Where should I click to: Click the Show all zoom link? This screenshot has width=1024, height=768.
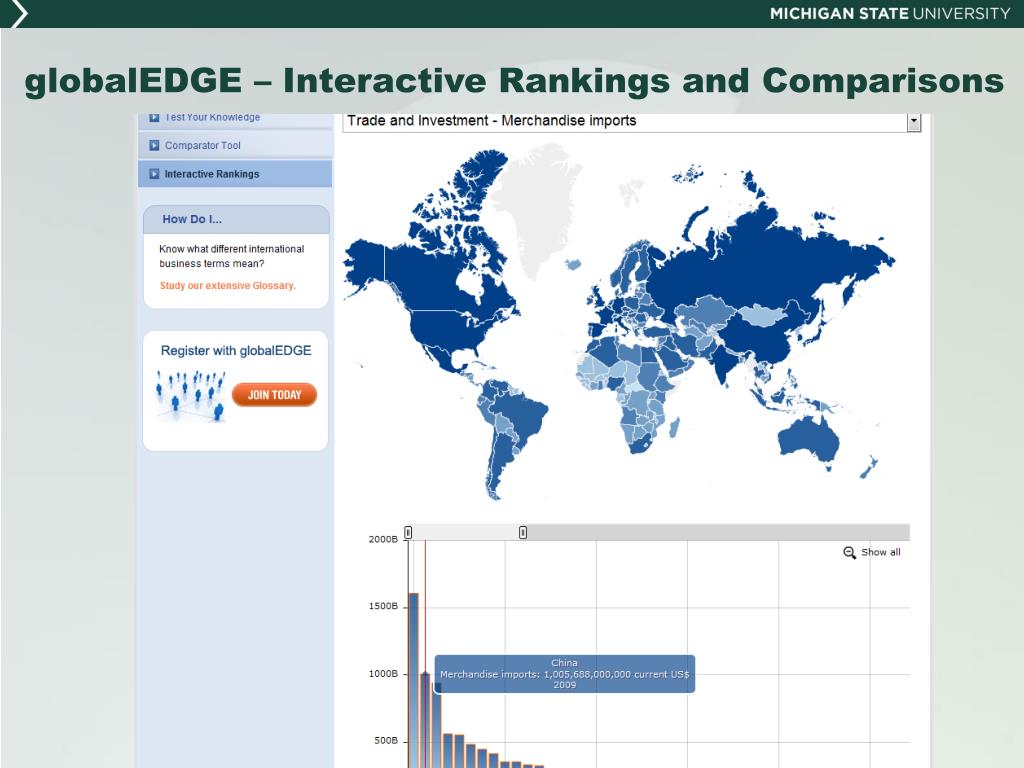[x=880, y=552]
